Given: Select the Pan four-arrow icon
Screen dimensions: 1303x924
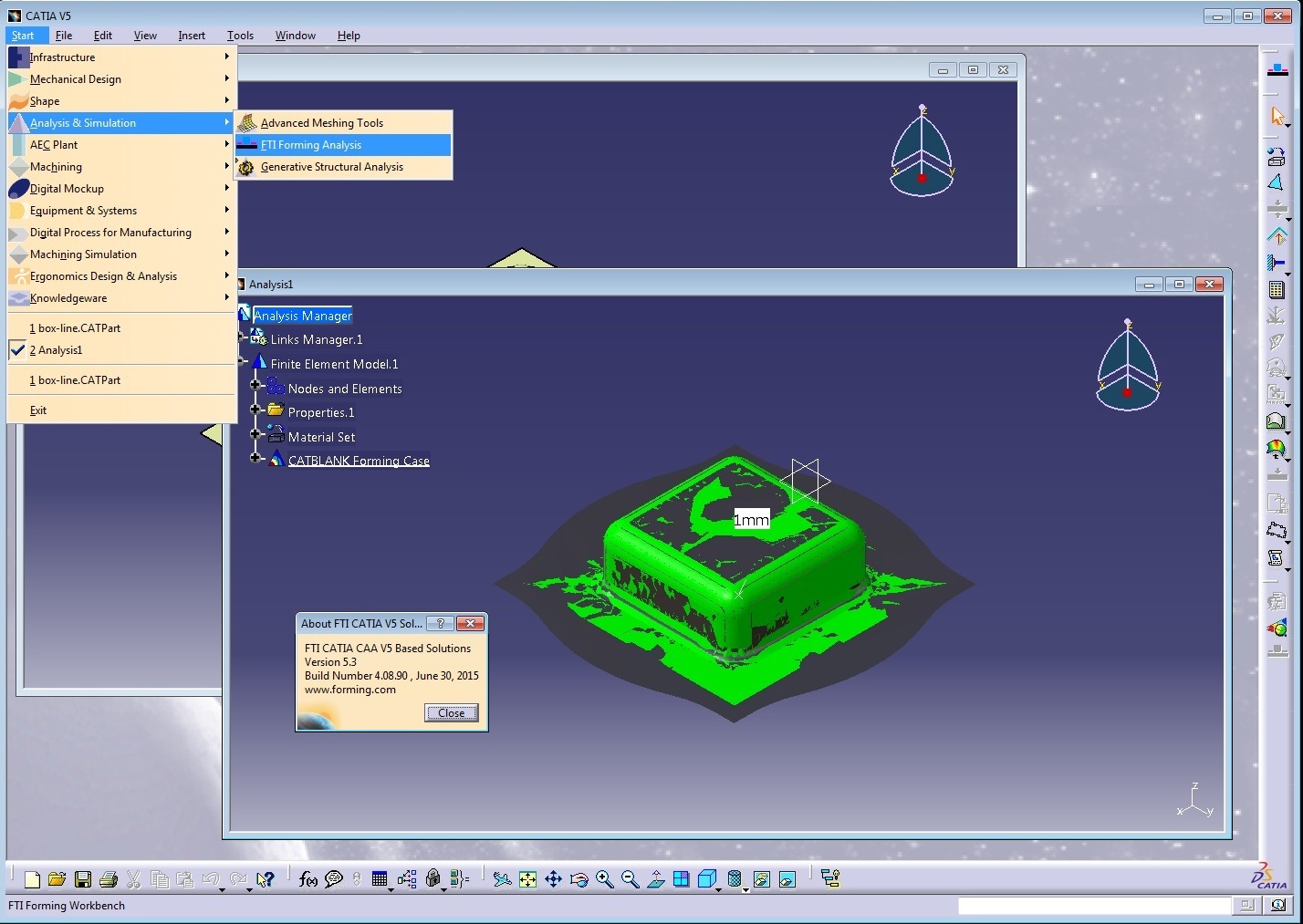Looking at the screenshot, I should pos(553,879).
